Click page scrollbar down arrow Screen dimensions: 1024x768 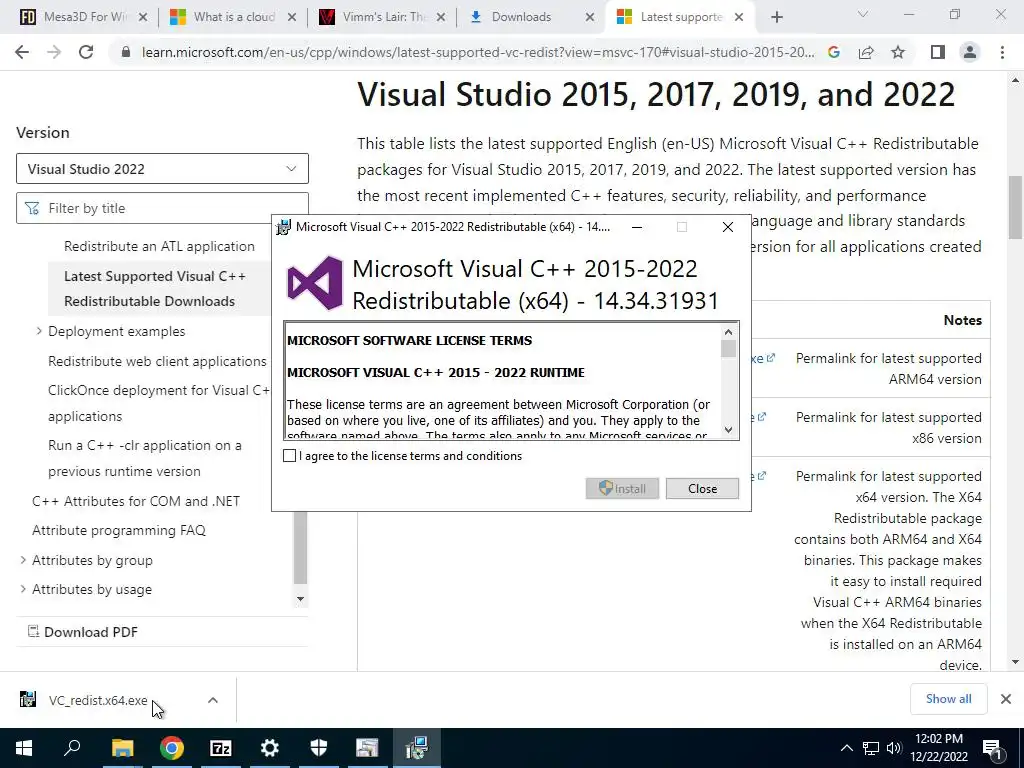tap(1016, 663)
